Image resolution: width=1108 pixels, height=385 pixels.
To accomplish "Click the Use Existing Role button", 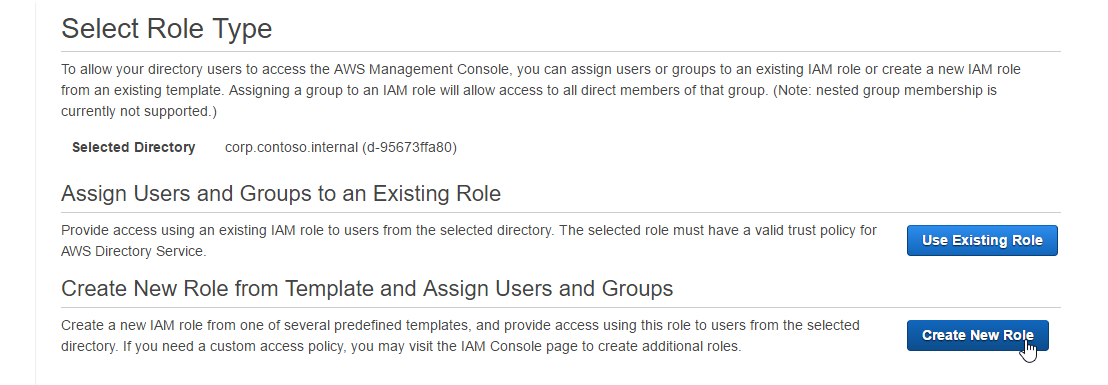I will coord(982,240).
